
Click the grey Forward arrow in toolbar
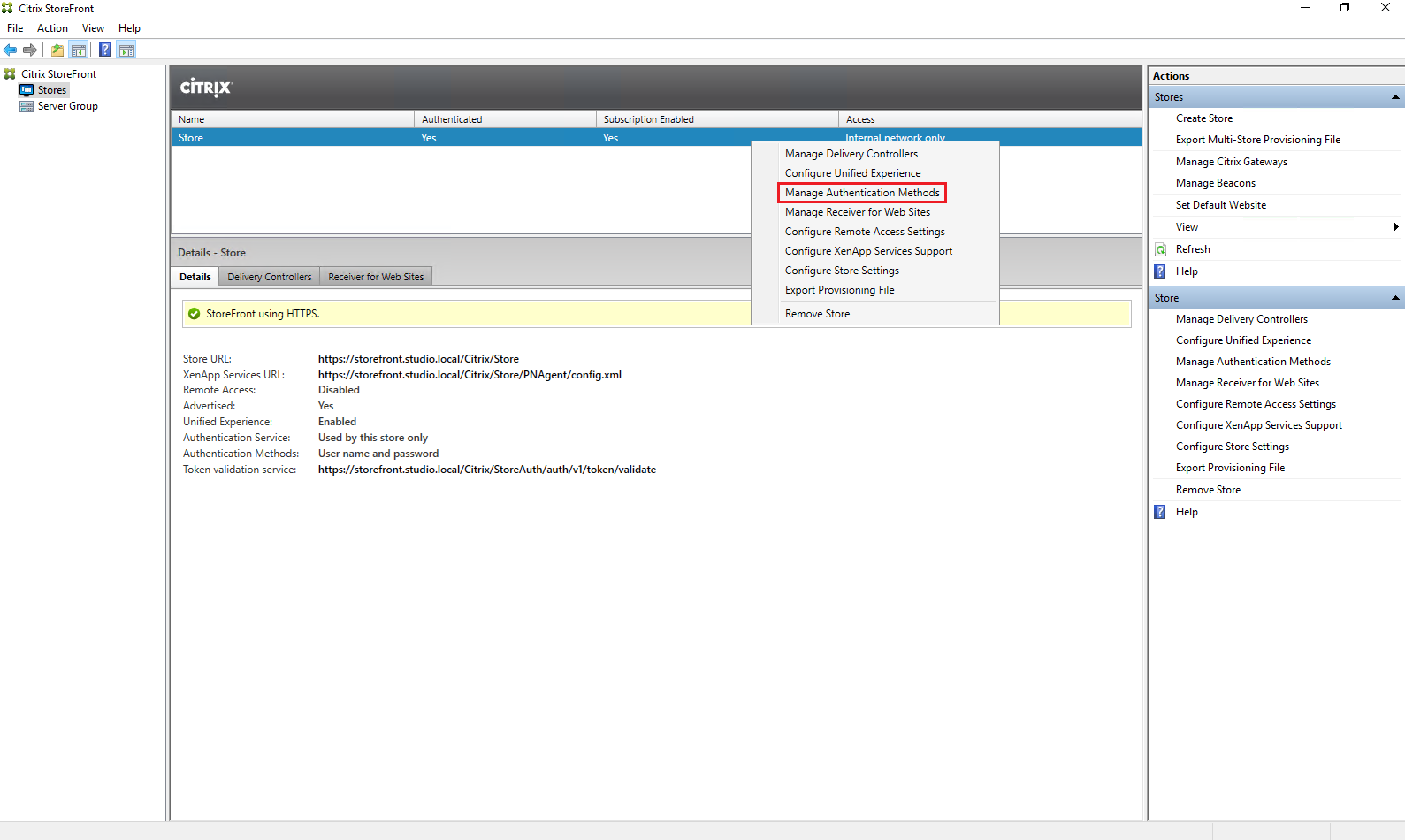point(30,50)
